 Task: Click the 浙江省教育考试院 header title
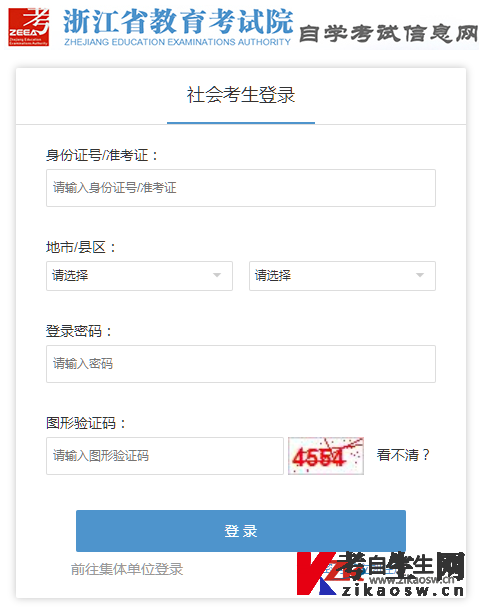(178, 21)
